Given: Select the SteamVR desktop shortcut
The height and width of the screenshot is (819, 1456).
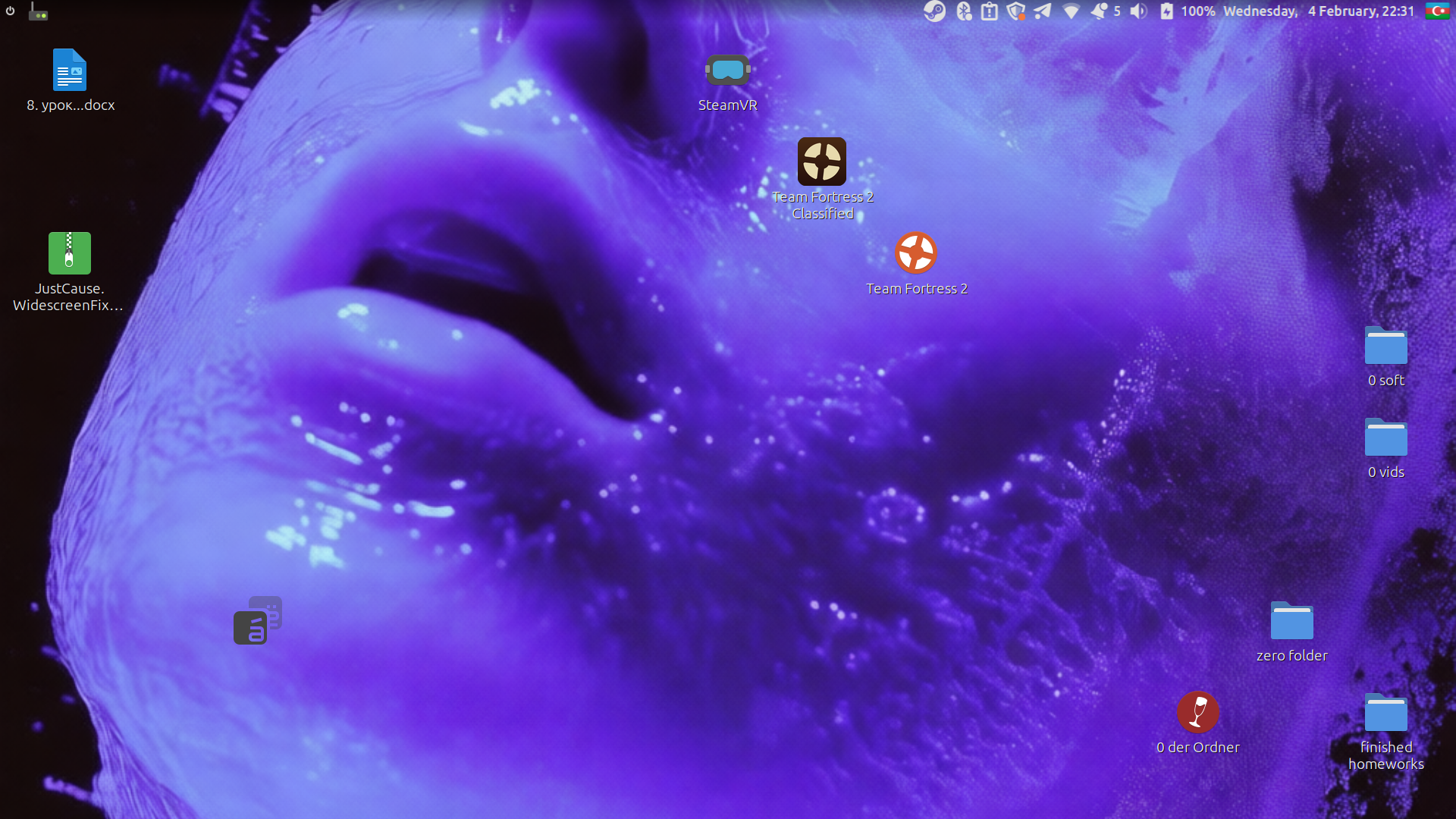Looking at the screenshot, I should point(727,71).
